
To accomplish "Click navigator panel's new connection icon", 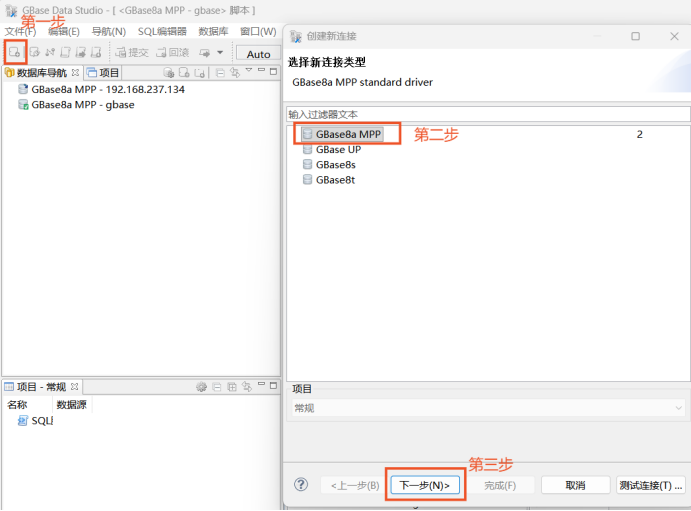I will tap(184, 73).
